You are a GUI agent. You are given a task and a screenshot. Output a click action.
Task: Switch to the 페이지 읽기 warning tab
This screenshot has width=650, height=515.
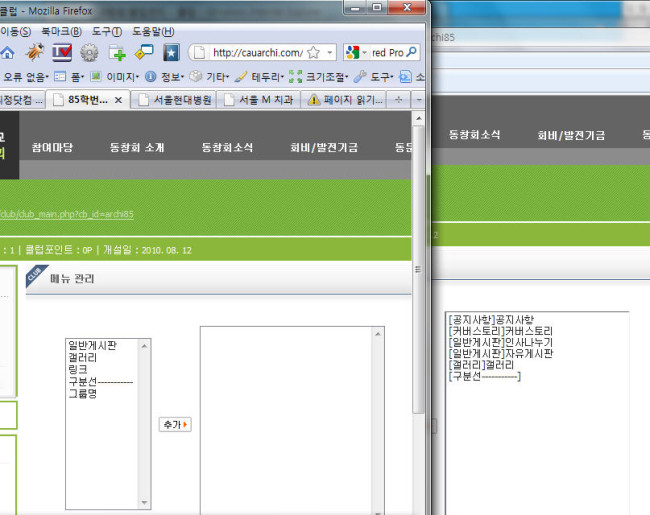344,100
